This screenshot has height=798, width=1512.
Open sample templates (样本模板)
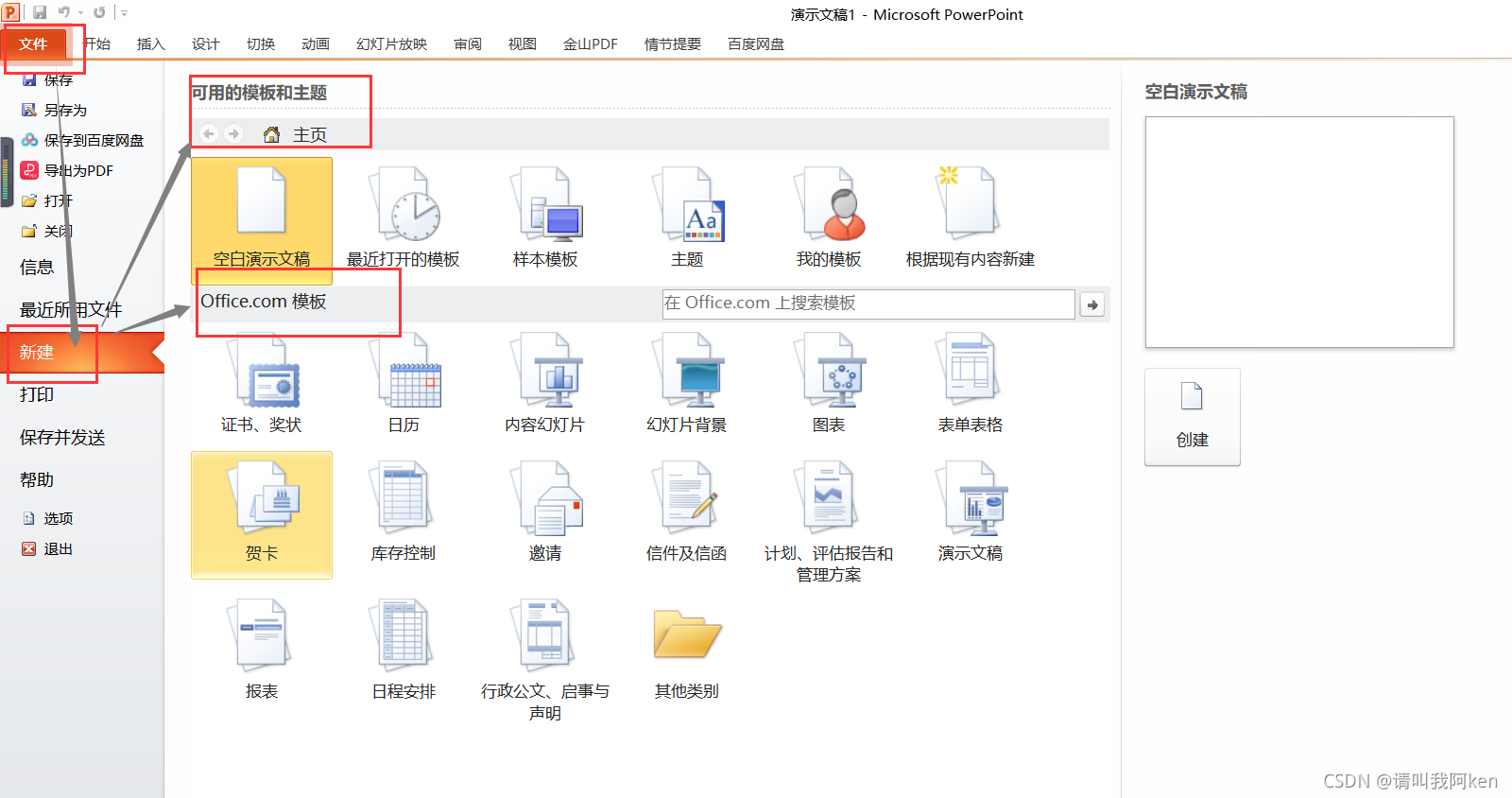(x=545, y=216)
